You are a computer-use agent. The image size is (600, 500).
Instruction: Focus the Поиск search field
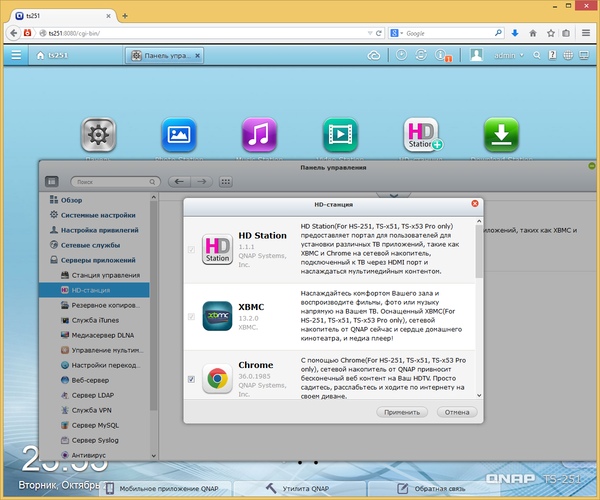[115, 182]
